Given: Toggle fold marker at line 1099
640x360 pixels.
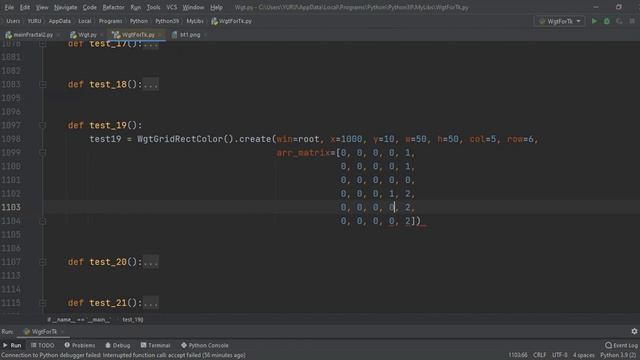Looking at the screenshot, I should pyautogui.click(x=42, y=153).
